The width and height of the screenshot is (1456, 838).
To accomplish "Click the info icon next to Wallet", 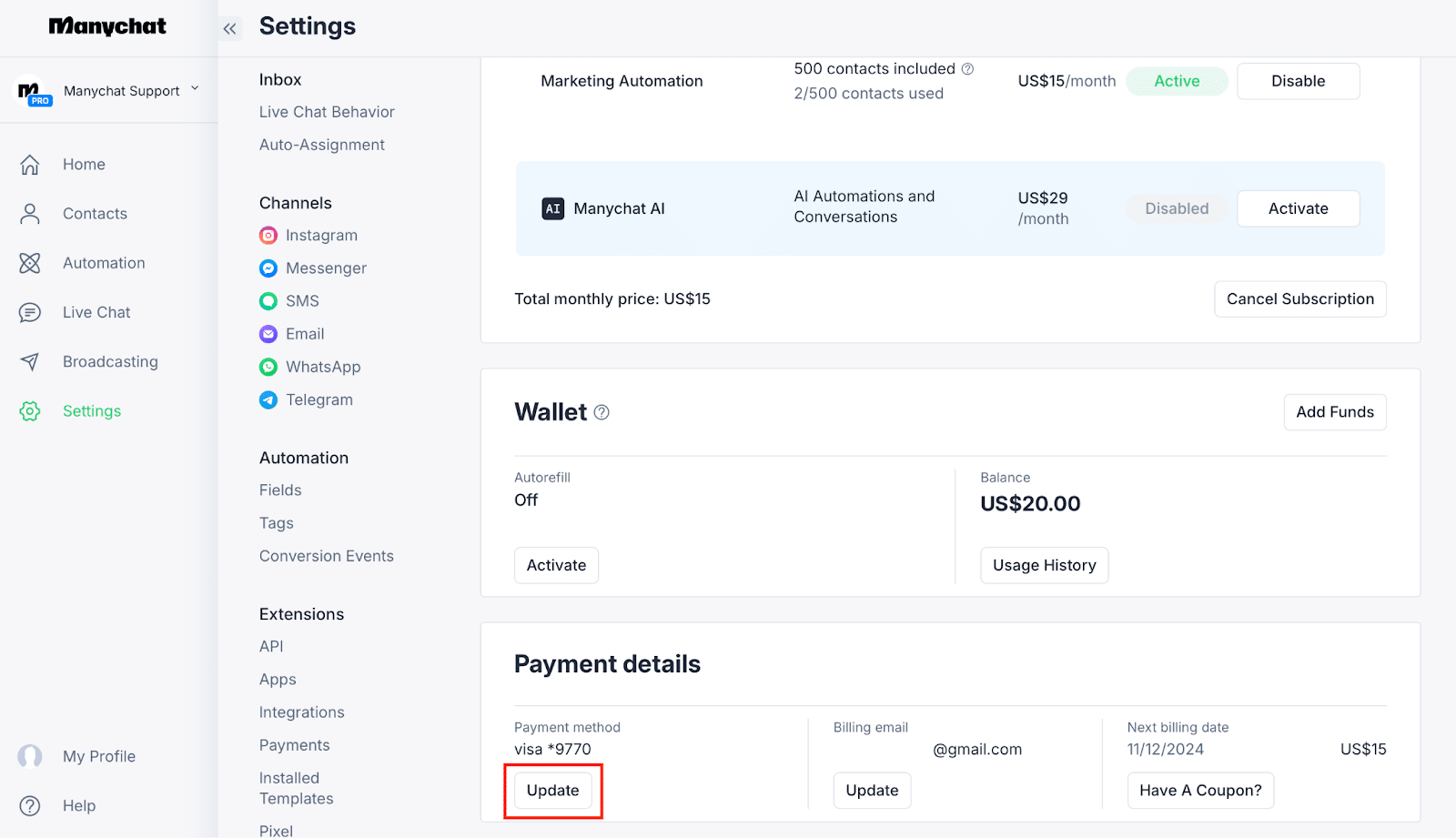I will 602,412.
